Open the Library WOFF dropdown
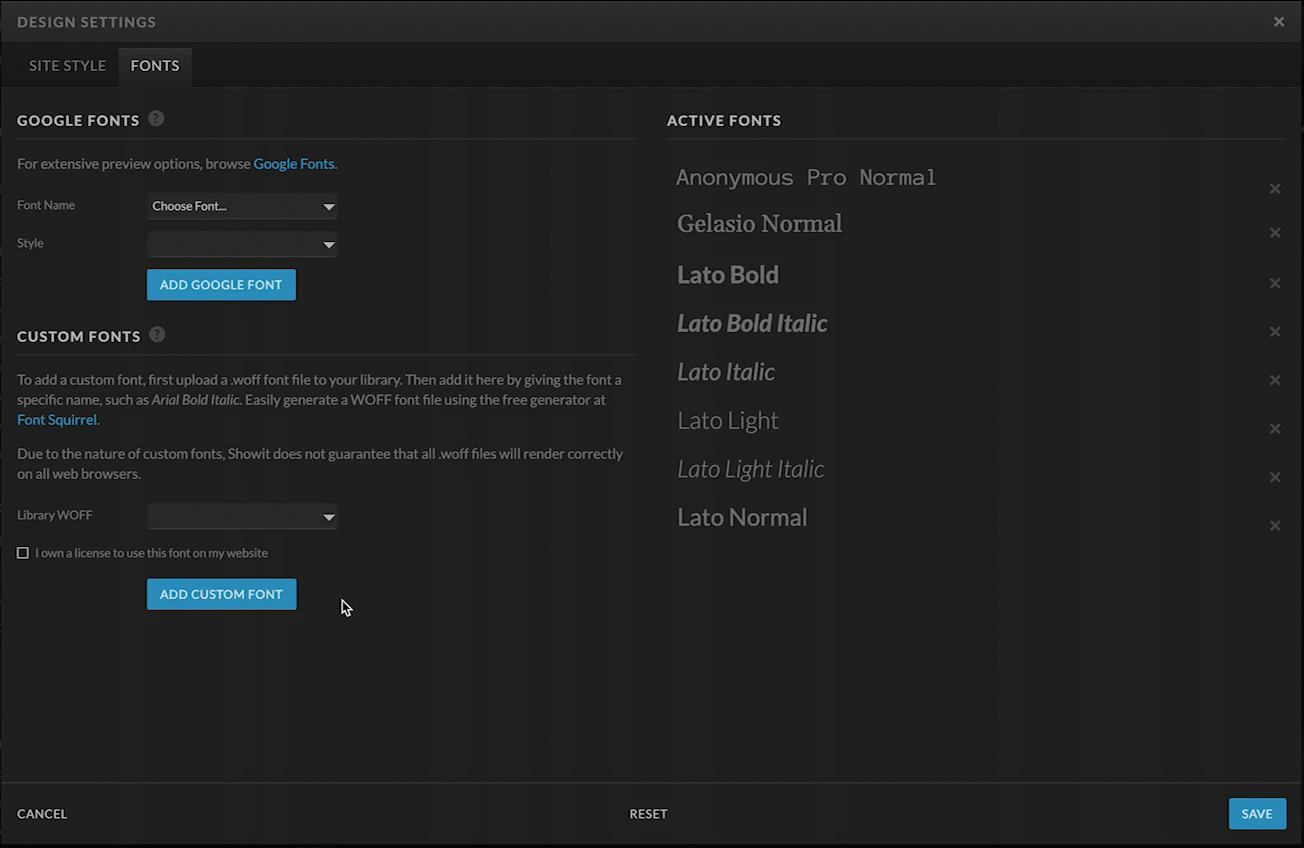This screenshot has height=848, width=1304. [242, 517]
